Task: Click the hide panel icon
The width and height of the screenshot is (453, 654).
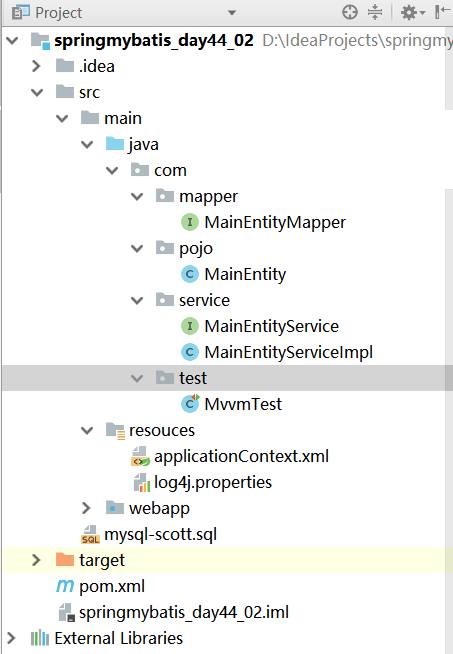Action: (442, 12)
